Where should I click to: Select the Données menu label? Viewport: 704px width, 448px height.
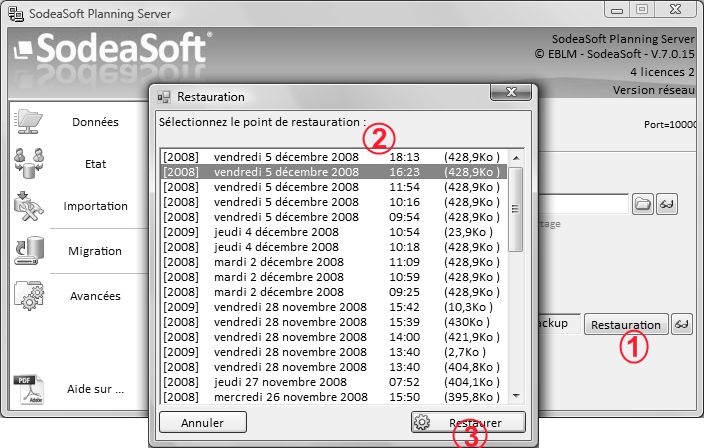[95, 122]
